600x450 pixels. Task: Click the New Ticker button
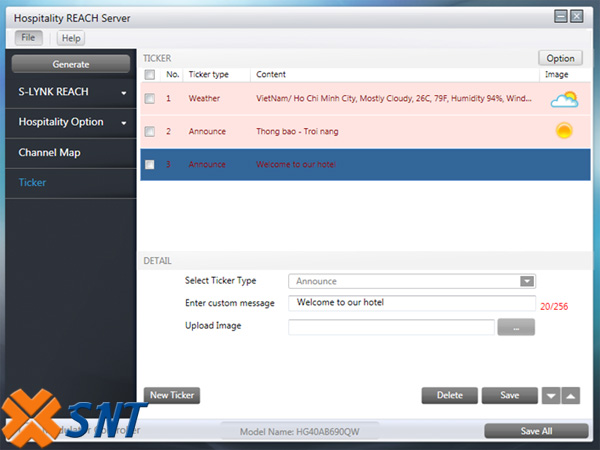[172, 395]
